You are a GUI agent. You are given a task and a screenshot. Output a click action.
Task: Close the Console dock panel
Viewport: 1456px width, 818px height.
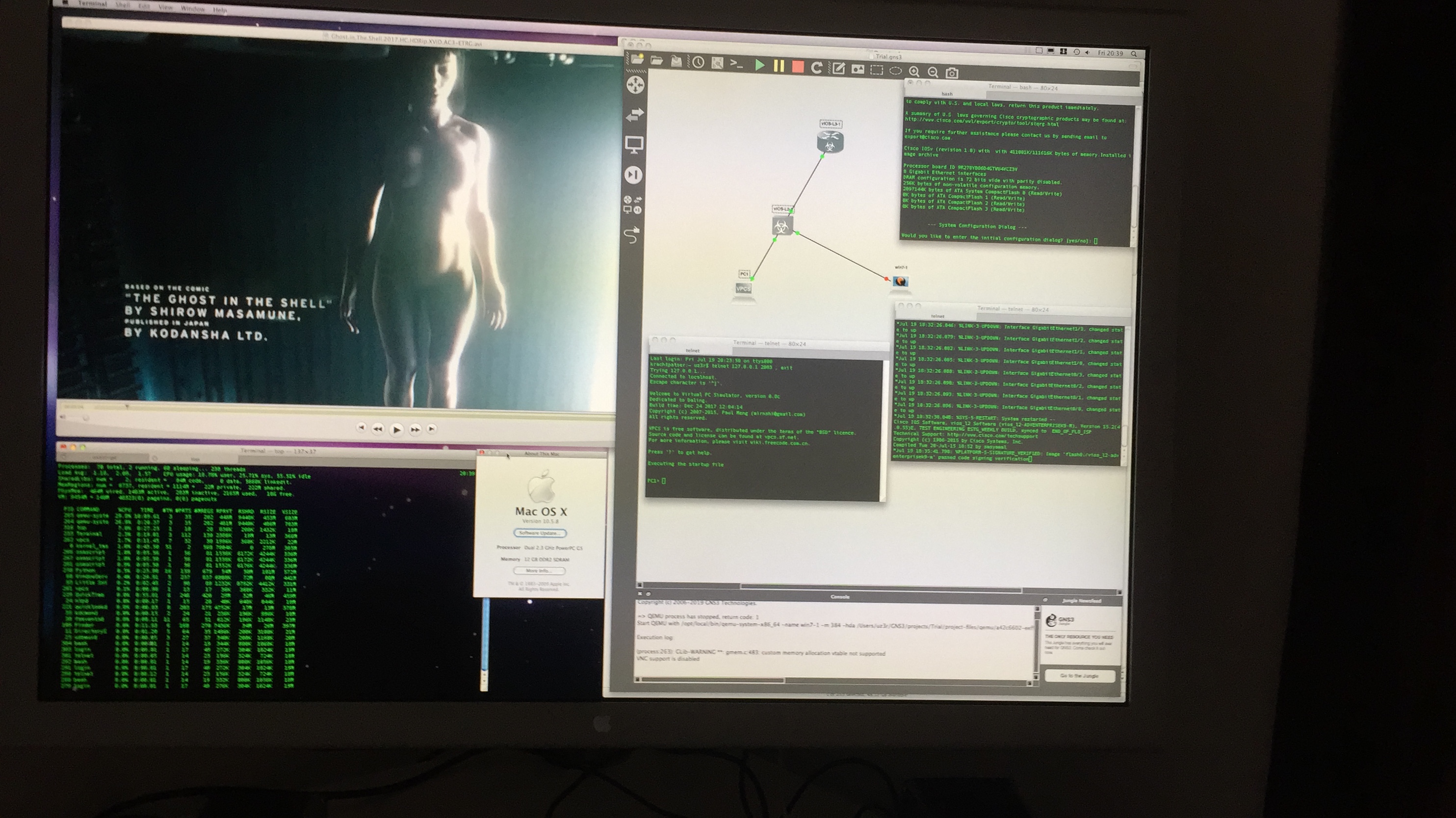coord(640,594)
